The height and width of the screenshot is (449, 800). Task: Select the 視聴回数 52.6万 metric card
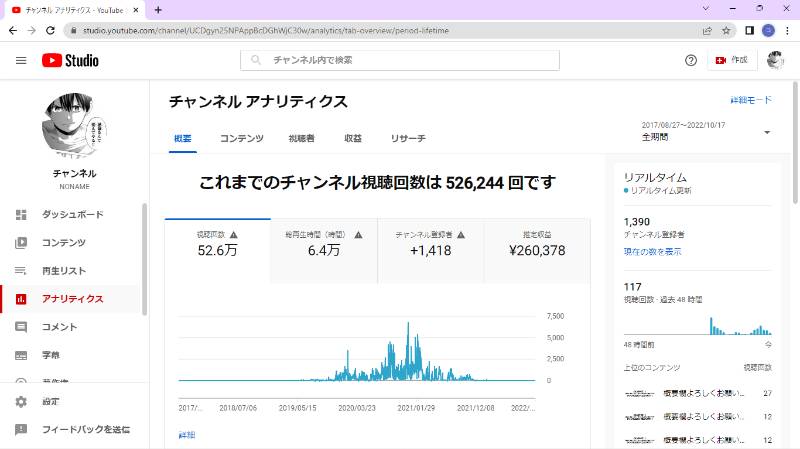pos(218,250)
